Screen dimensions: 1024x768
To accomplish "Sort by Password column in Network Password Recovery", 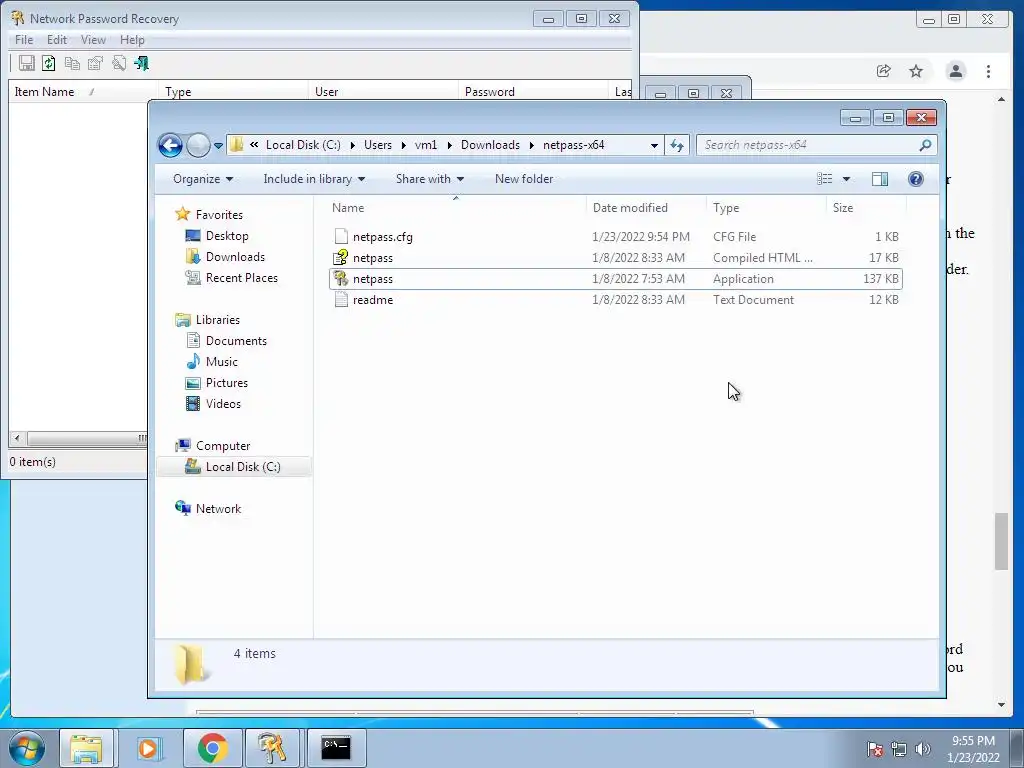I will tap(533, 91).
